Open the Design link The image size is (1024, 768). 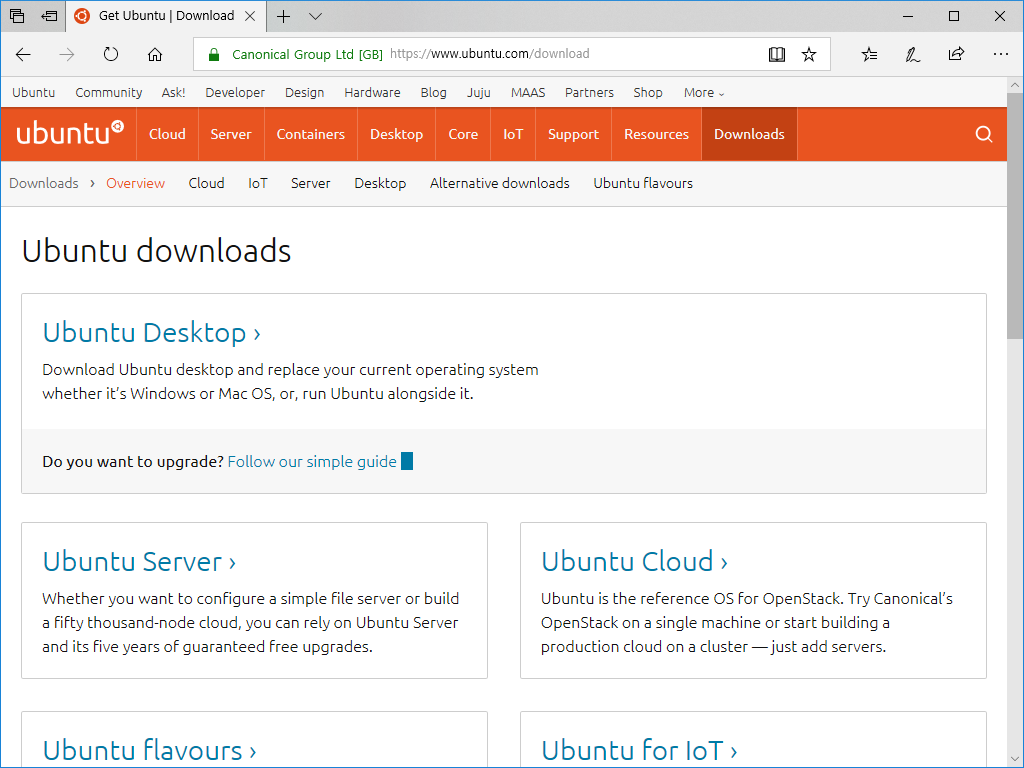click(x=304, y=93)
